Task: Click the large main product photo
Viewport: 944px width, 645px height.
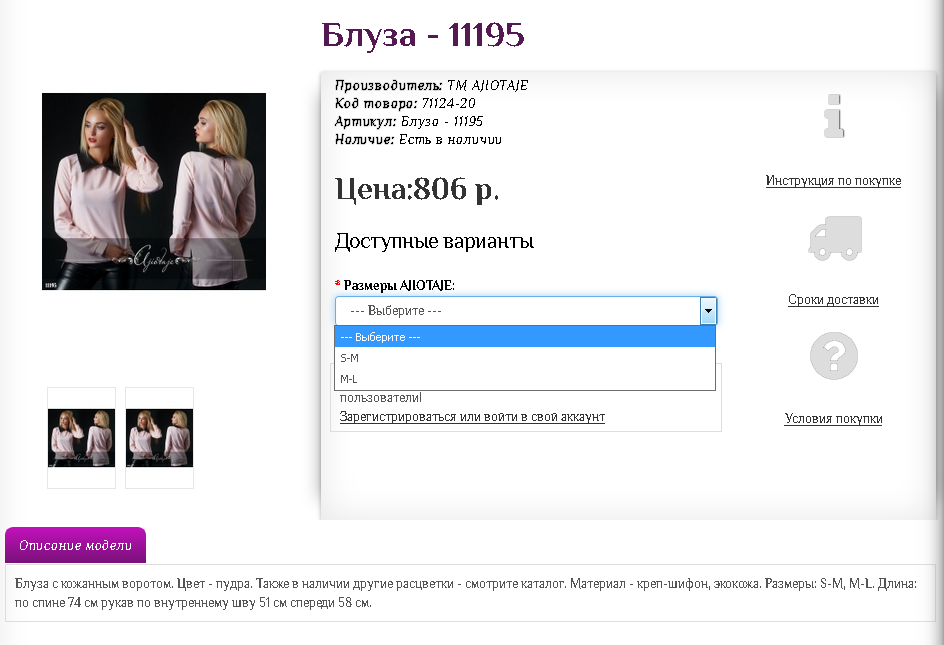Action: tap(153, 191)
